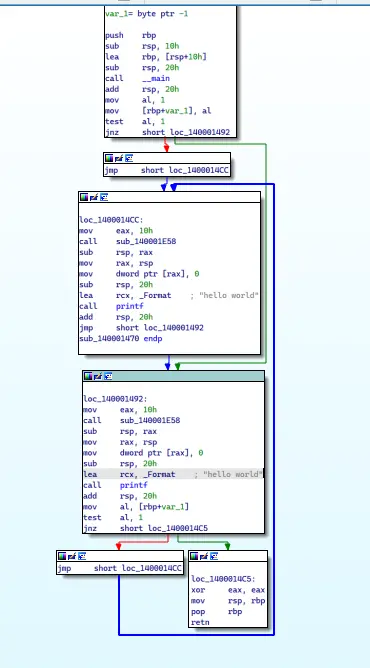
Task: Set node color for the loc_1400014CC block
Action: click(84, 197)
